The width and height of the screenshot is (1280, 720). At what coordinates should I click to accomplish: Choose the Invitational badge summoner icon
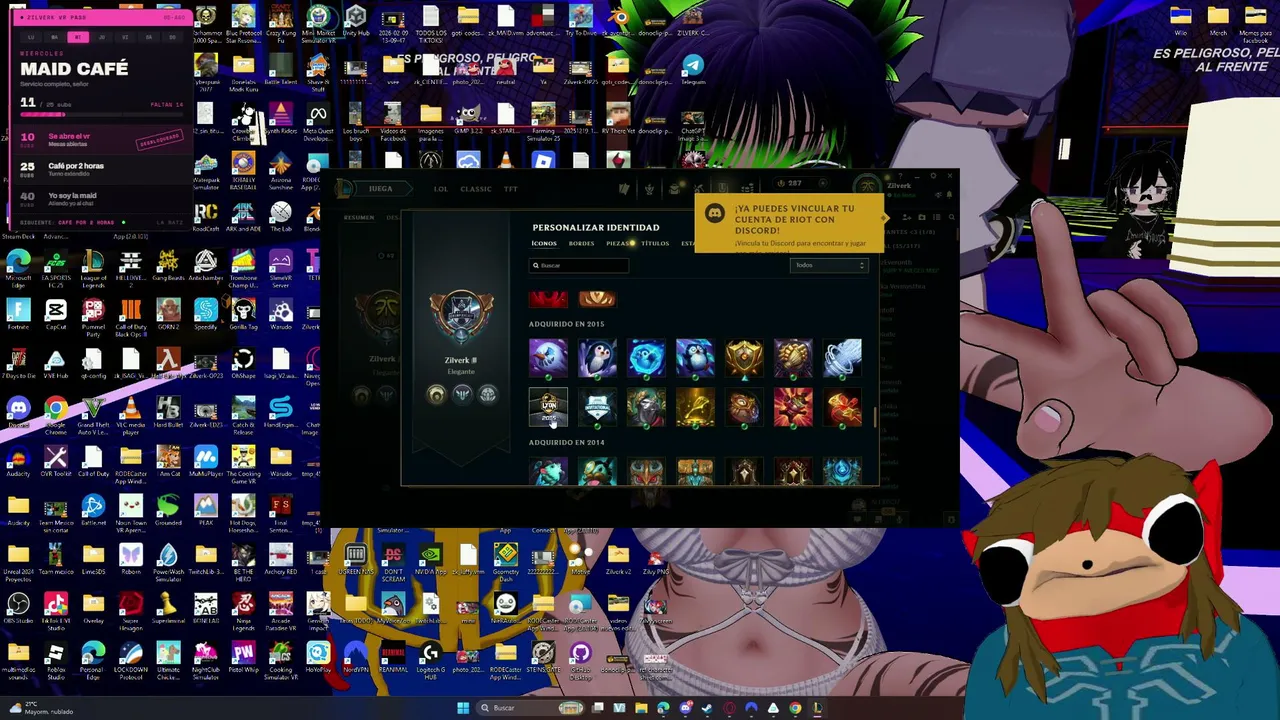597,407
